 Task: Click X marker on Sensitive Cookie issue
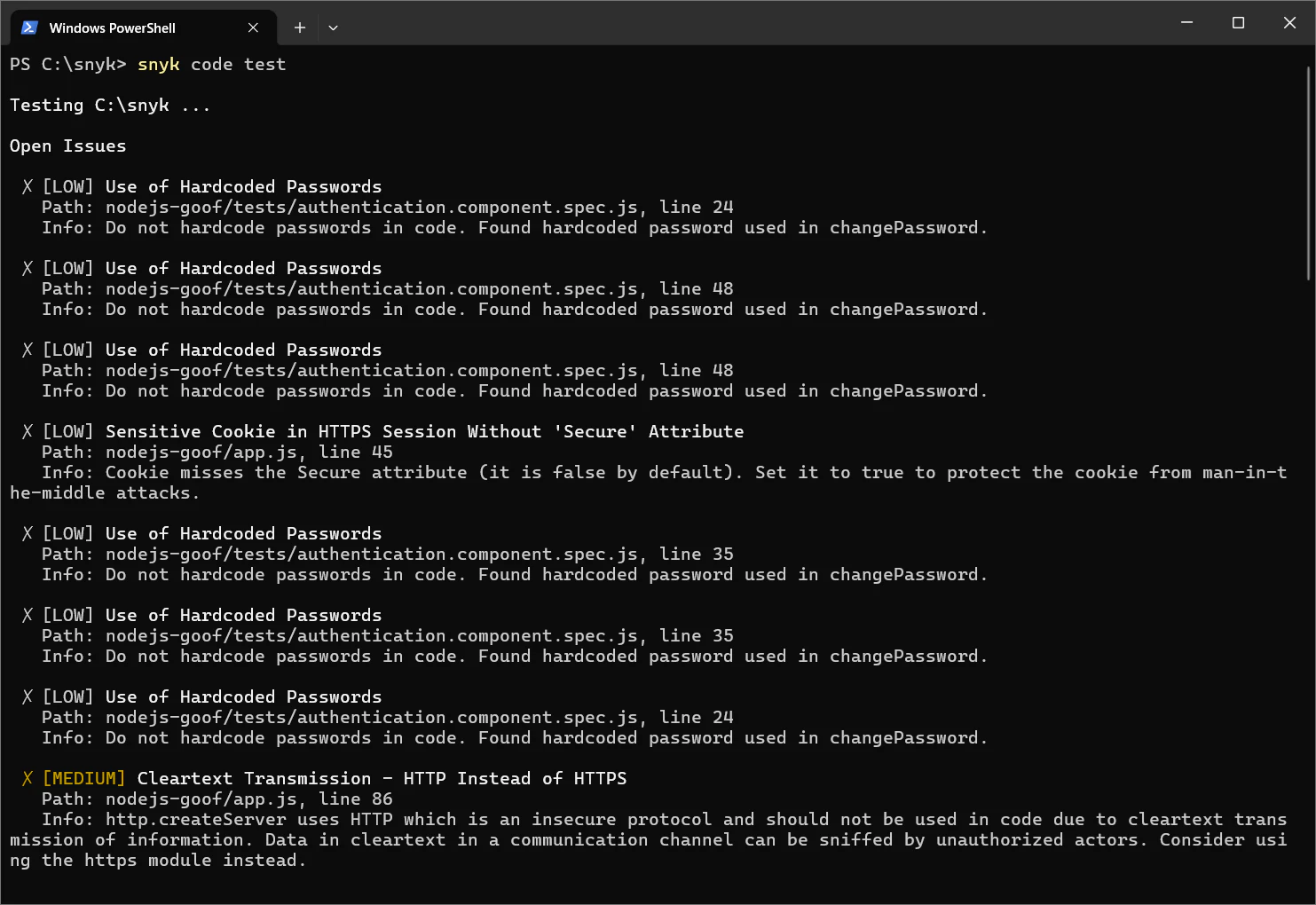coord(28,432)
